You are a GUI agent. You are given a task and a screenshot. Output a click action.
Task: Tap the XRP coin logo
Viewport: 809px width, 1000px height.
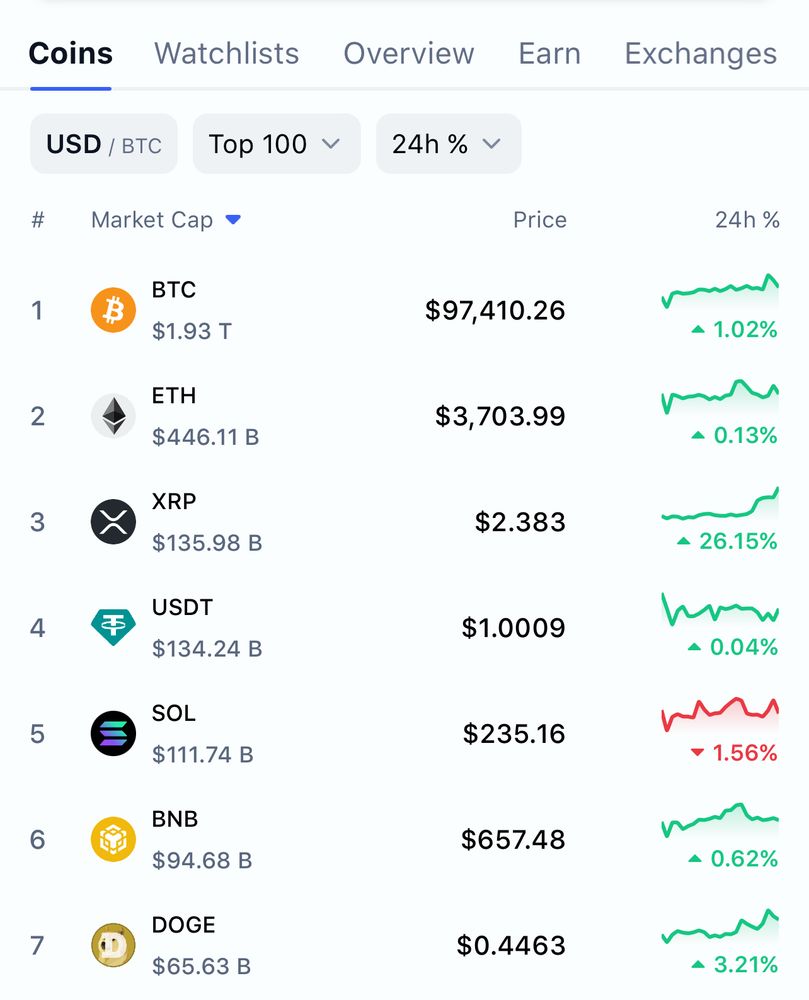coord(113,522)
